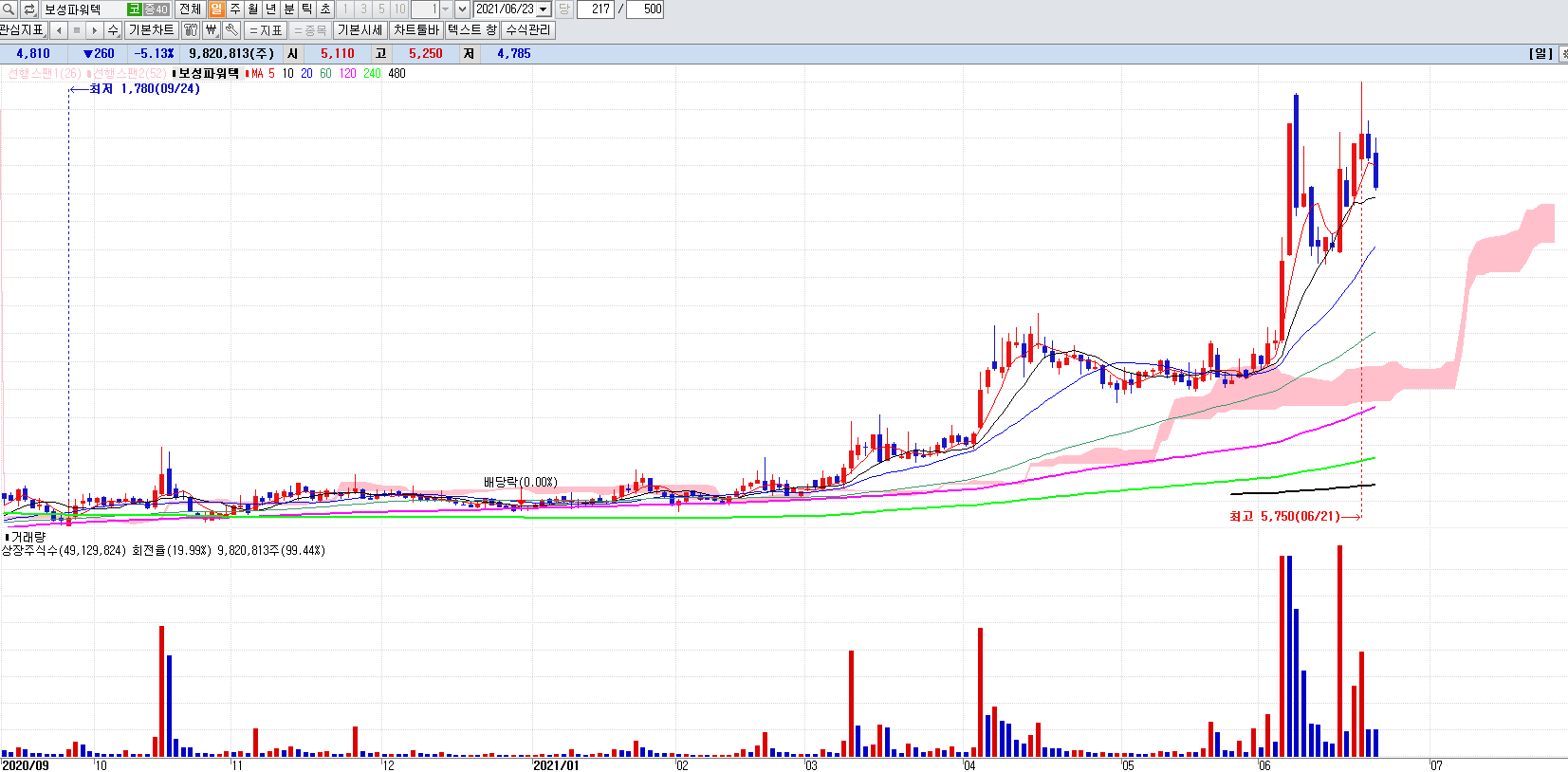
Task: Click the 2021/01 date axis label
Action: click(556, 765)
